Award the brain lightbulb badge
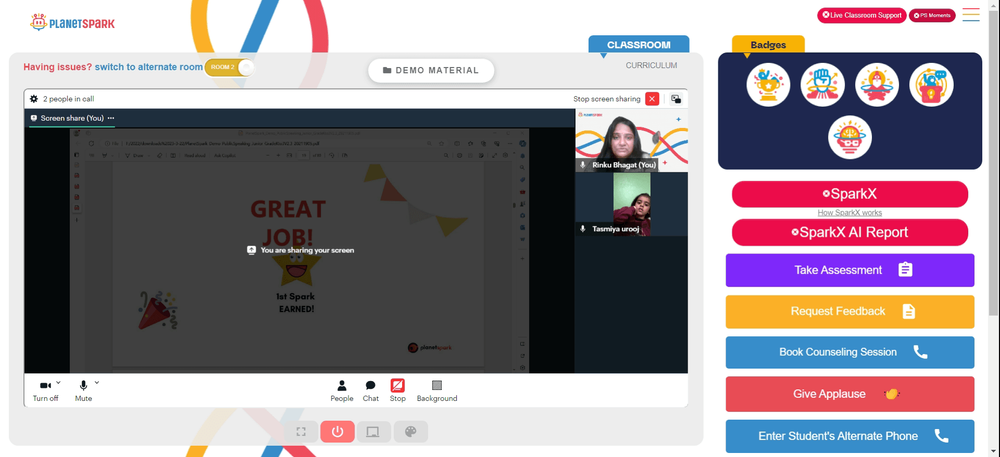The image size is (1000, 457). [x=850, y=137]
